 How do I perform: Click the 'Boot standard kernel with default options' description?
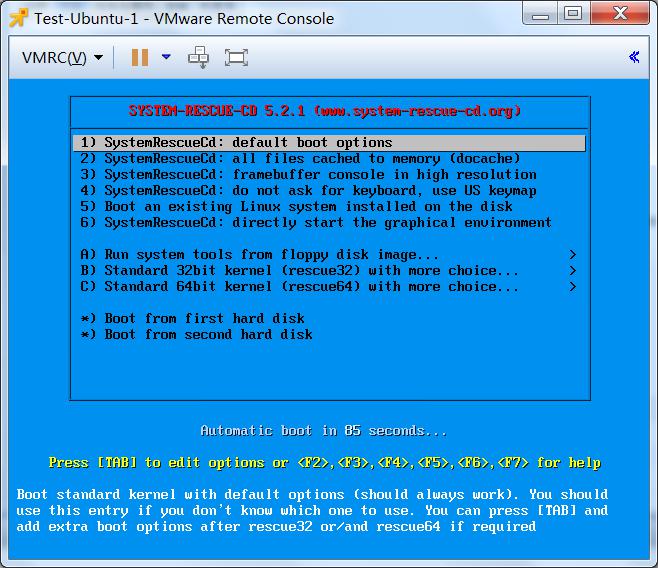(x=312, y=511)
